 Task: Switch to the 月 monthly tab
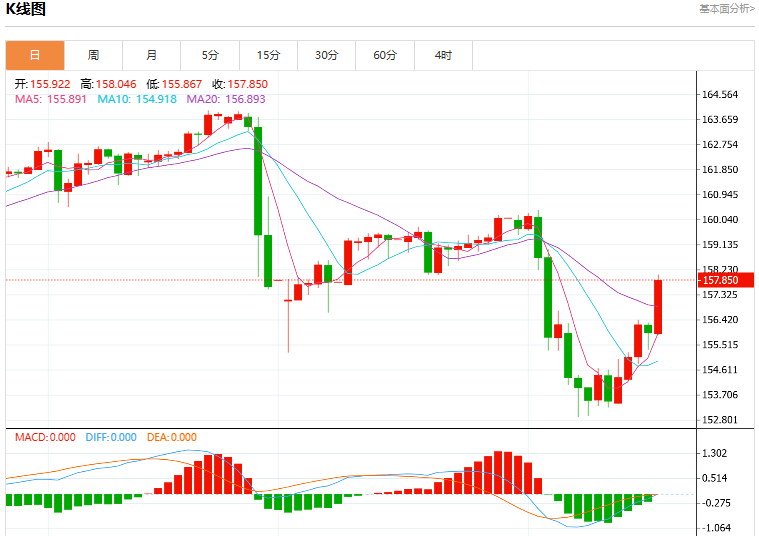coord(152,55)
